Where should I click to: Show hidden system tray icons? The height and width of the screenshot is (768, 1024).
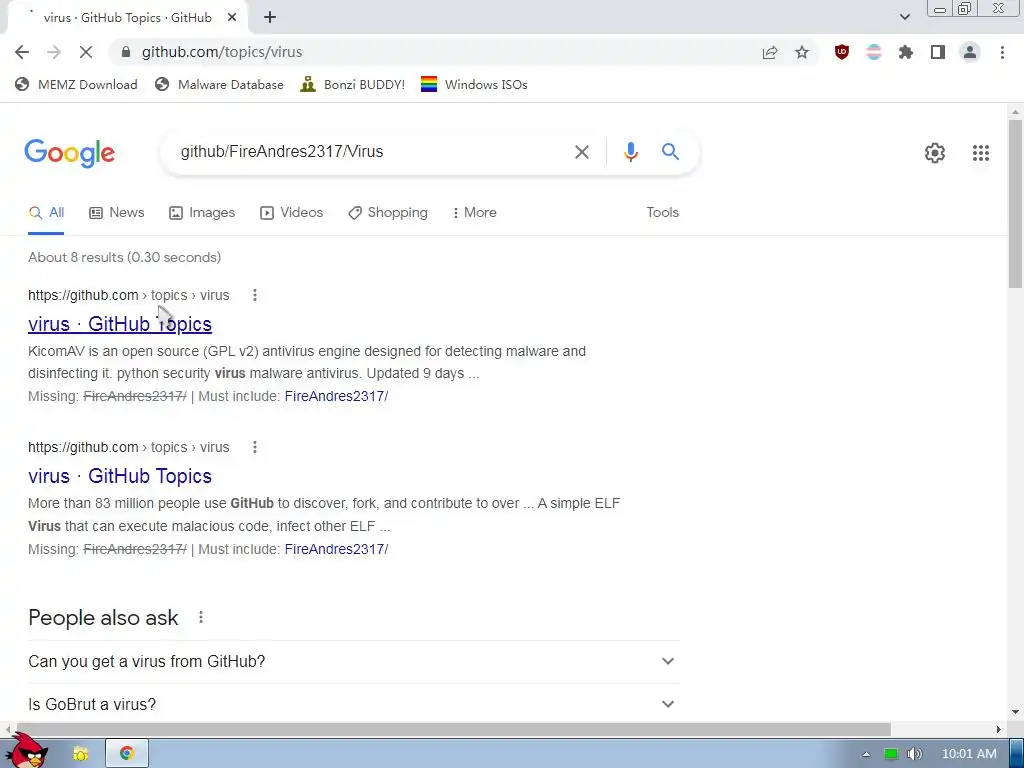tap(866, 754)
